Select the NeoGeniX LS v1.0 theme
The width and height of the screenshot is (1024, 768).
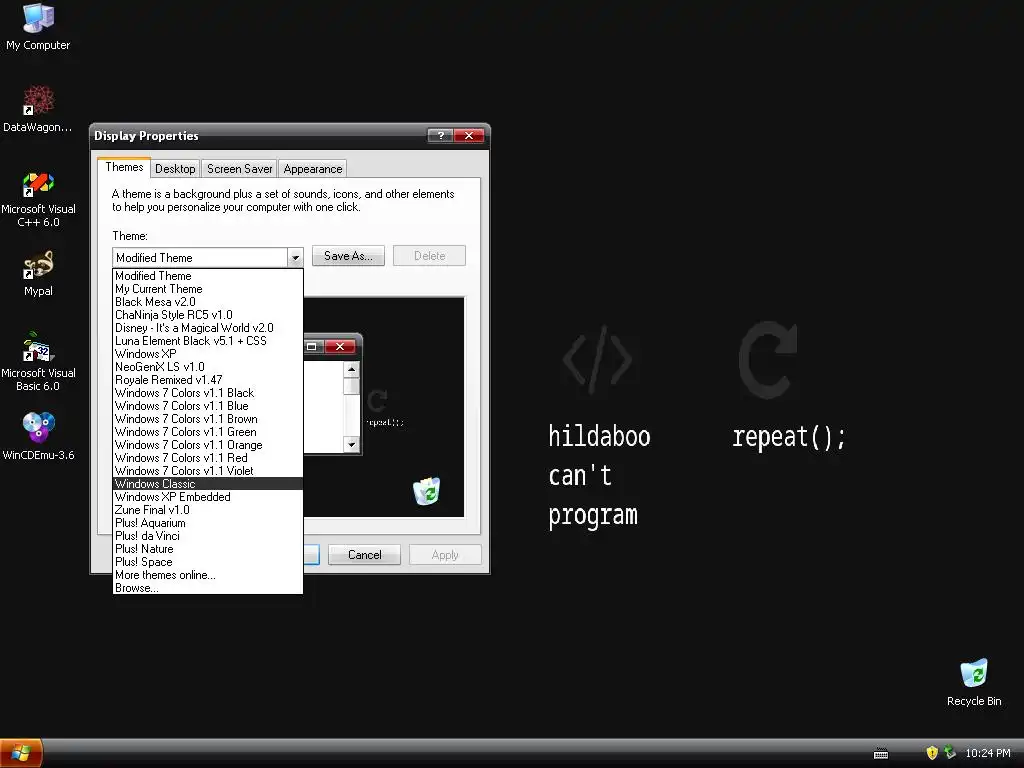click(208, 367)
